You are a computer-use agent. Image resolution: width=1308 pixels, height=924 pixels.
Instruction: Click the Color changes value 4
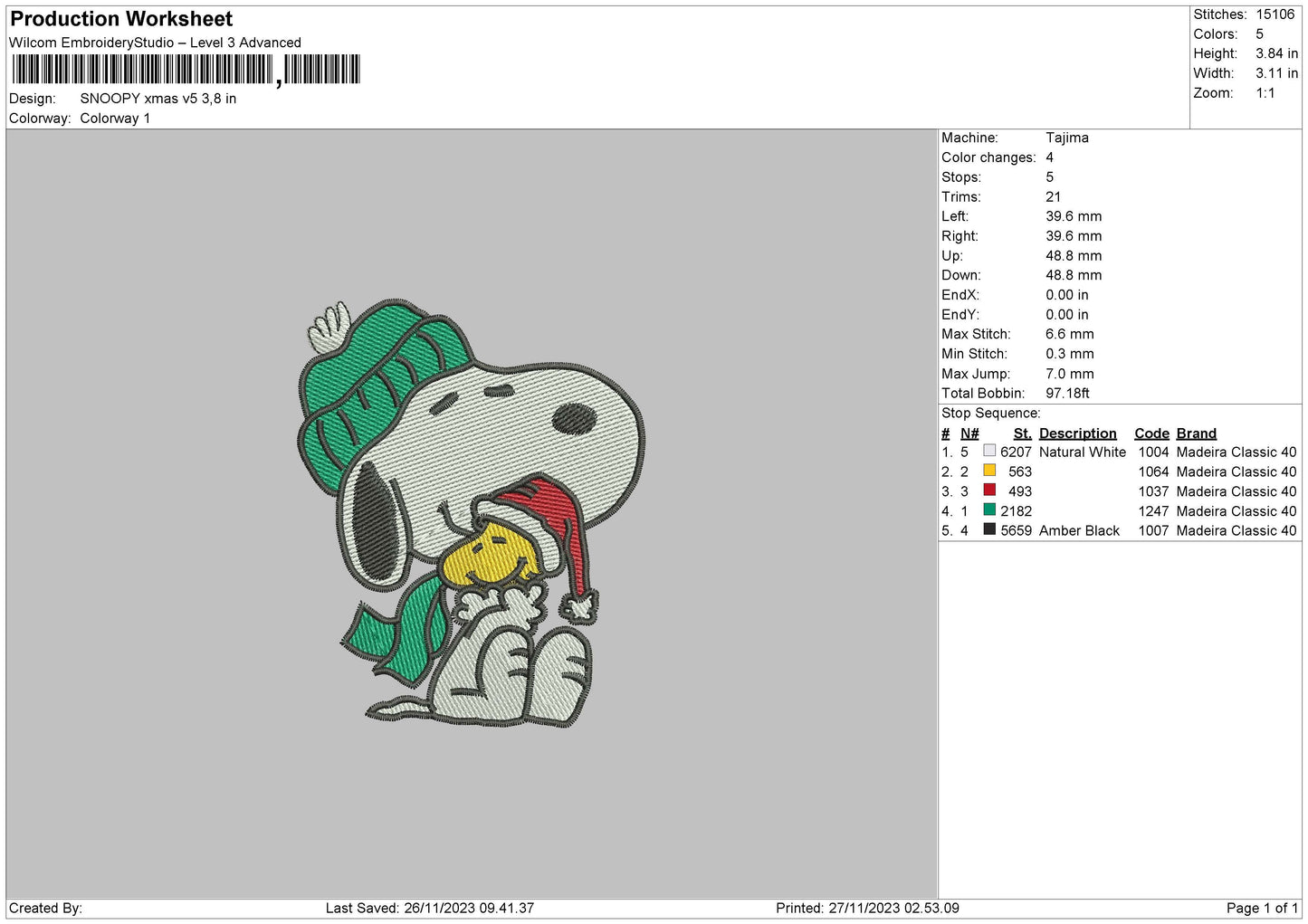click(x=1050, y=157)
